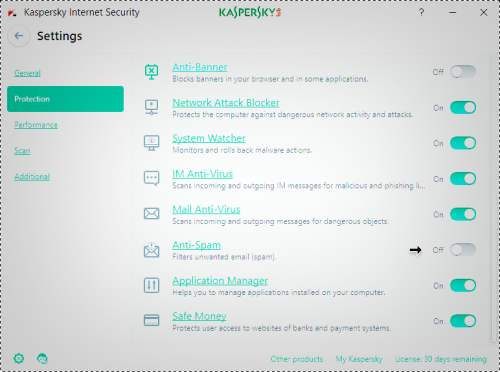
Task: Open the General settings section
Action: pos(27,73)
